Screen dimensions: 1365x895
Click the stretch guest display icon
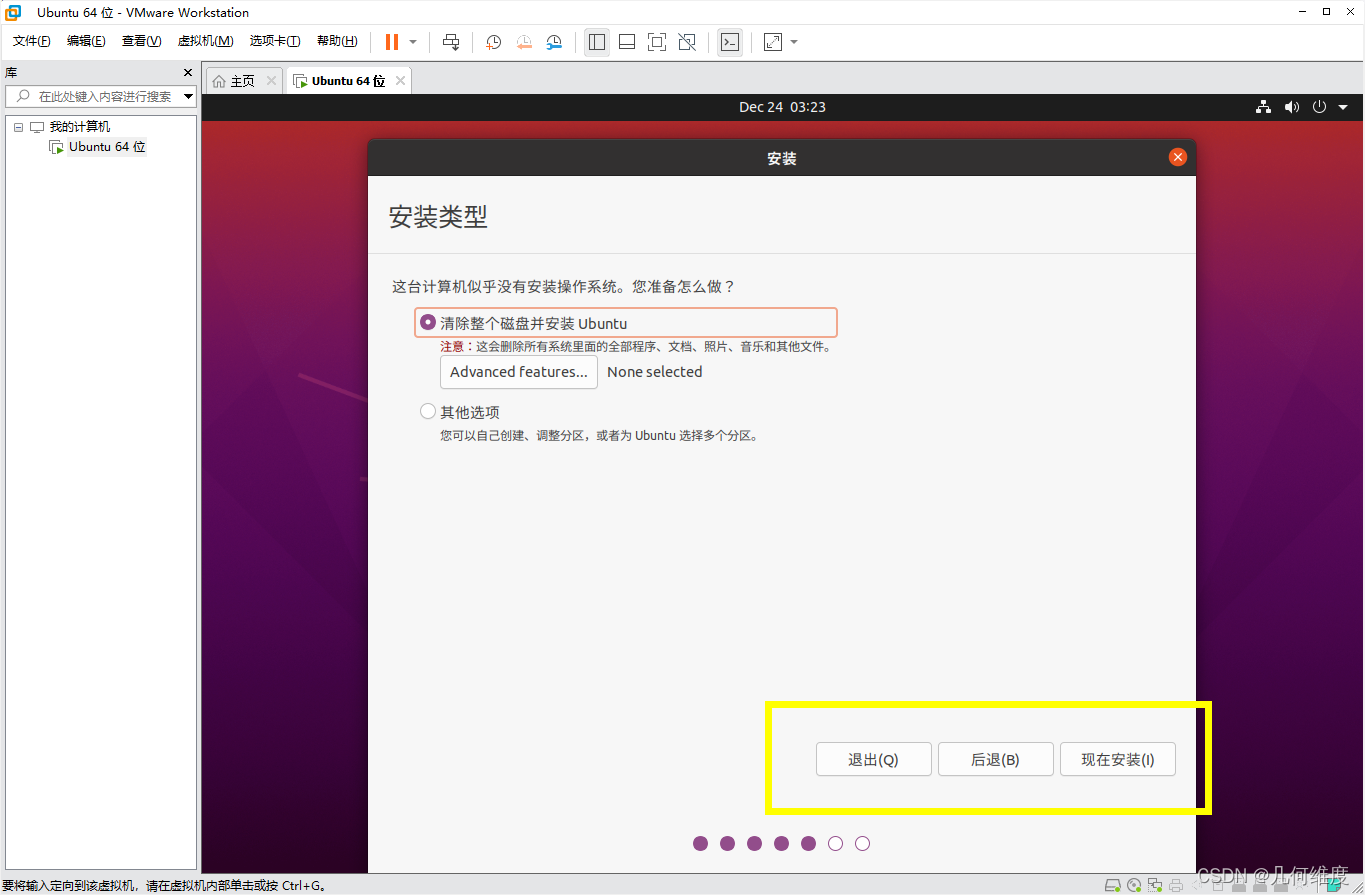pos(773,42)
